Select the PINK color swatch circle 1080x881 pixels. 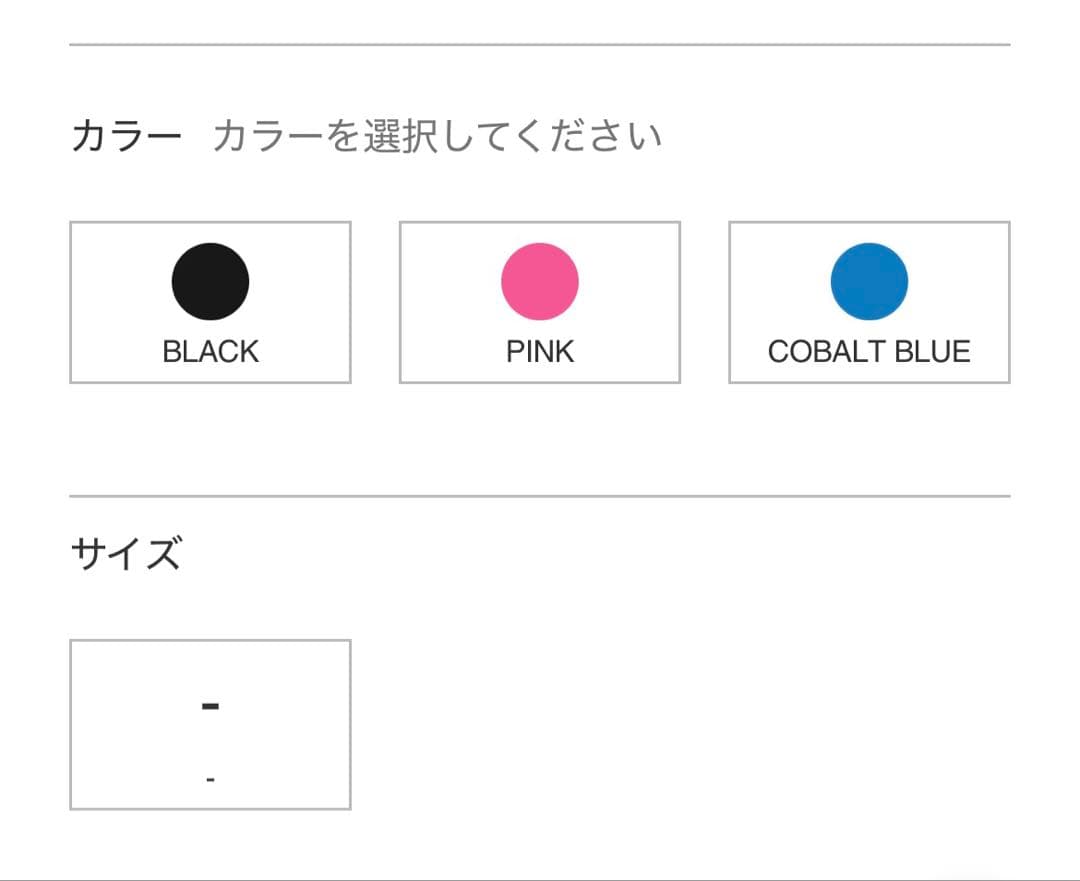click(x=539, y=281)
